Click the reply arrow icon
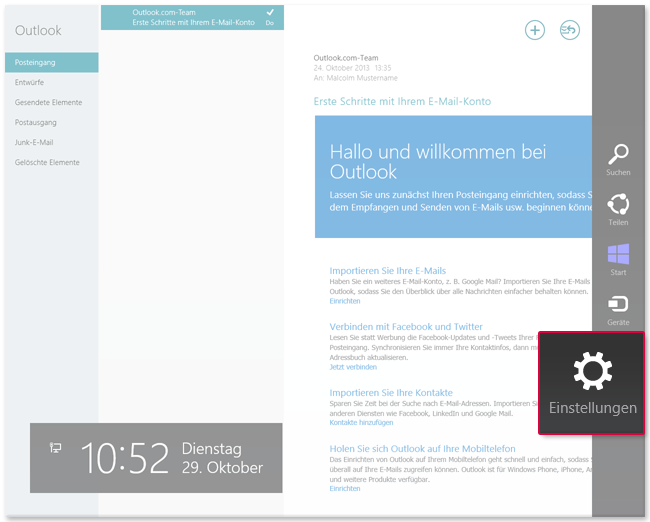The image size is (650, 522). pos(569,30)
